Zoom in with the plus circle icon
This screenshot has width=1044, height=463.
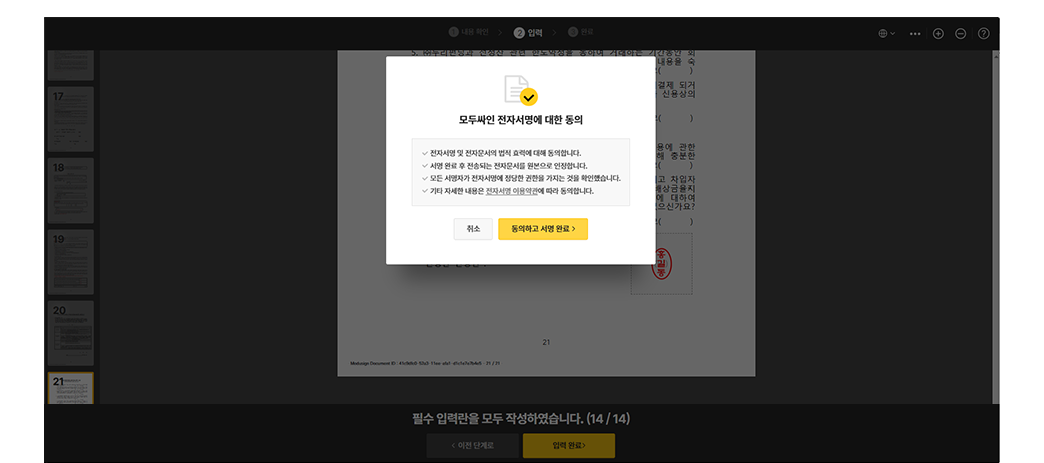click(x=937, y=33)
